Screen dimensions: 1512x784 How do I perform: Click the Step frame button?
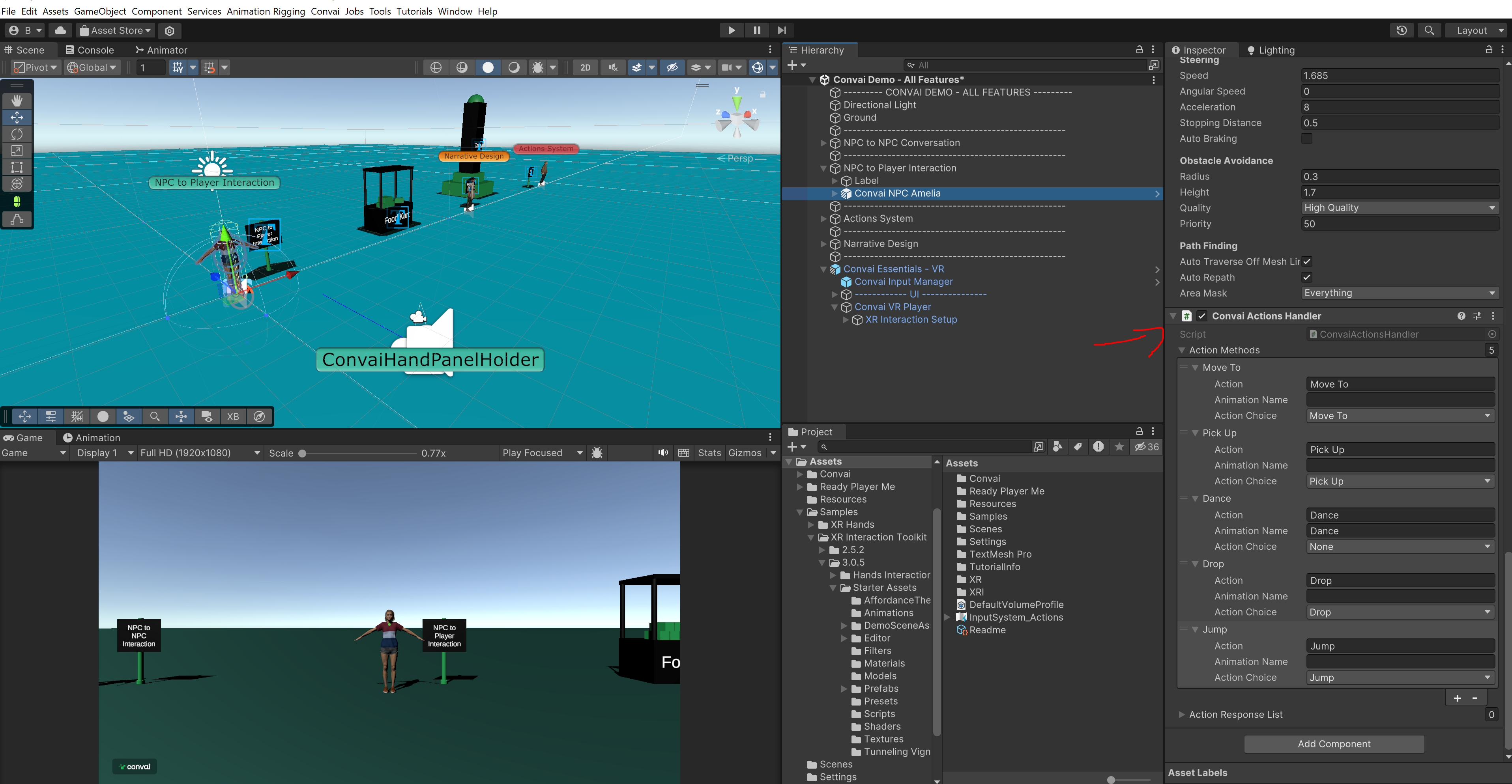pos(782,30)
